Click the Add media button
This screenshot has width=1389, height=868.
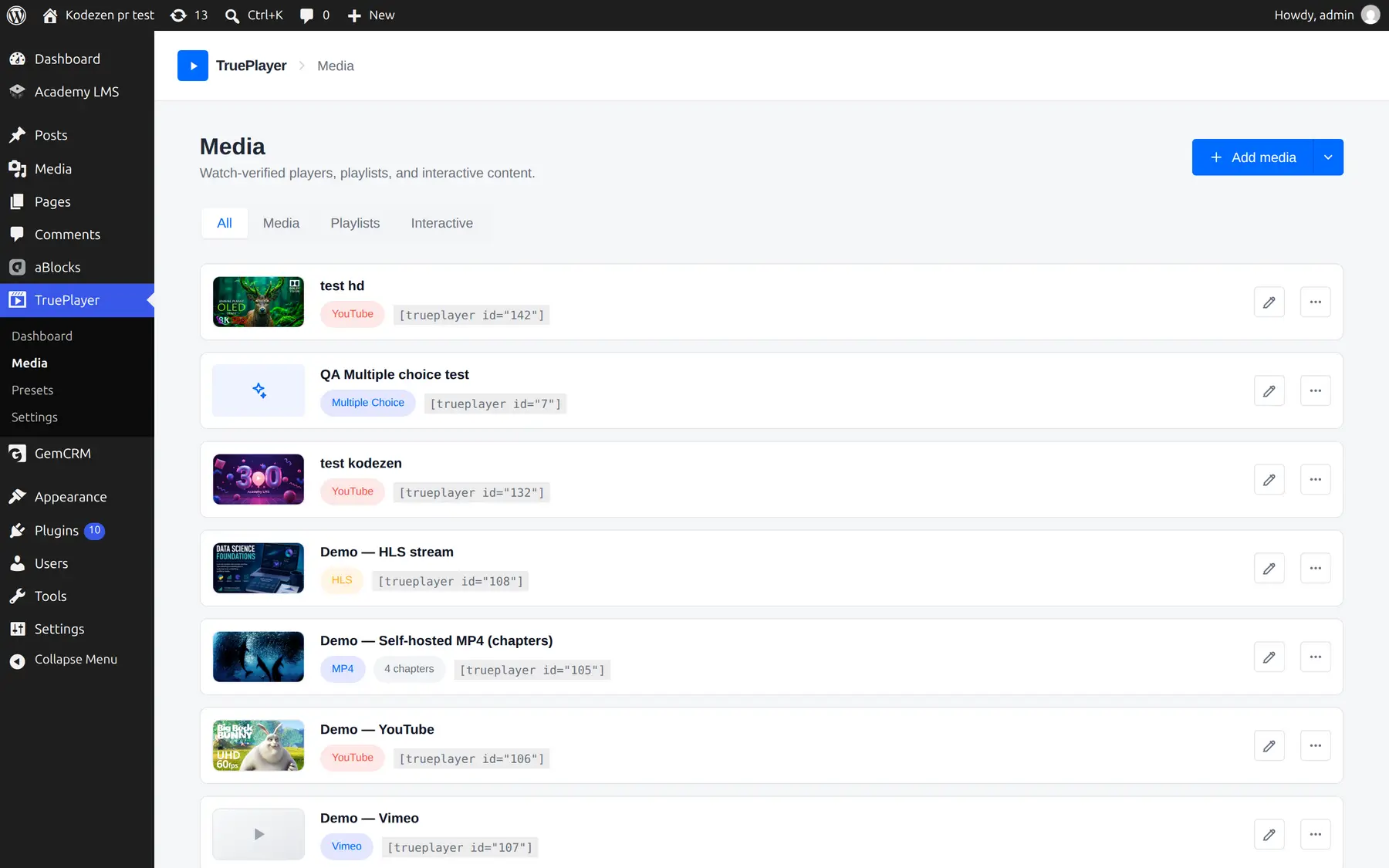point(1252,157)
